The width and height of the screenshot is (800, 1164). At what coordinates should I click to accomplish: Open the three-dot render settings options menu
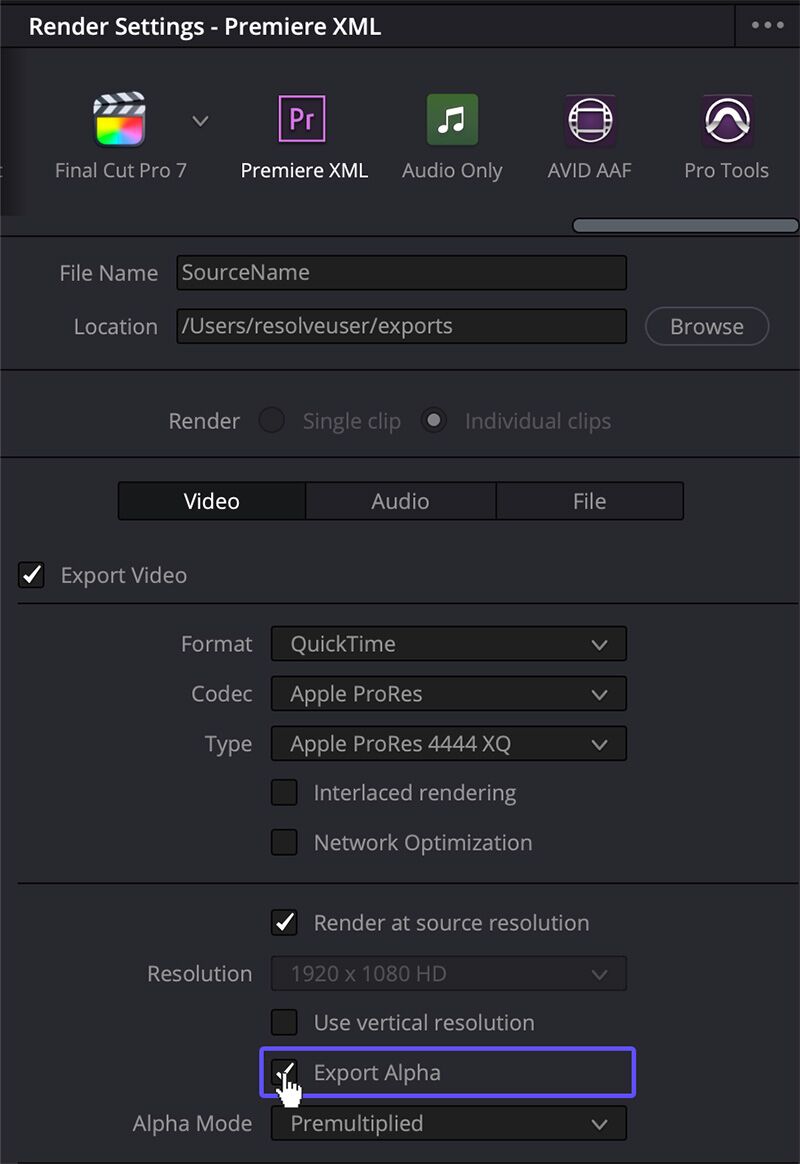tap(767, 25)
